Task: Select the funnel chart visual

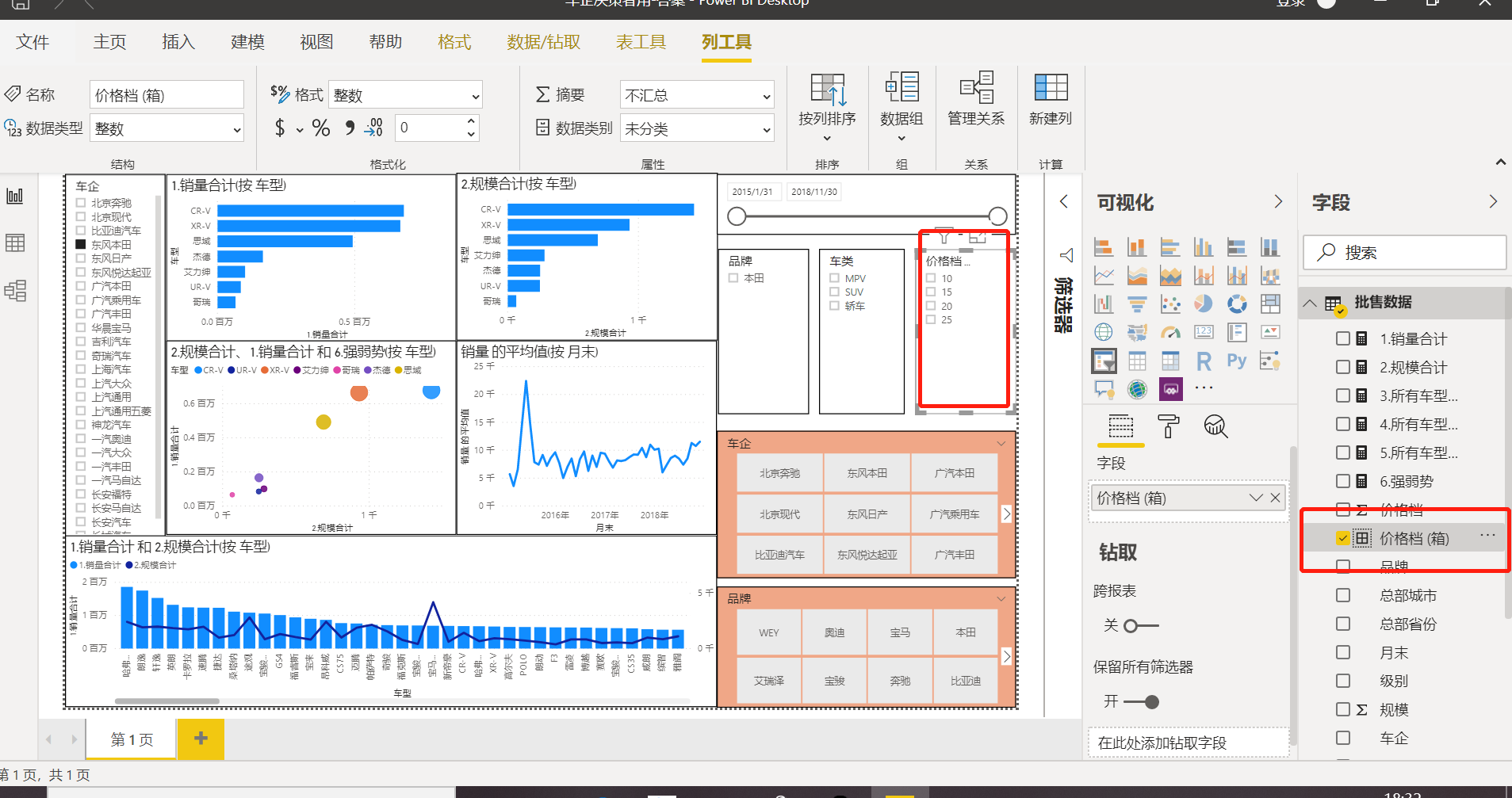Action: pos(1137,304)
